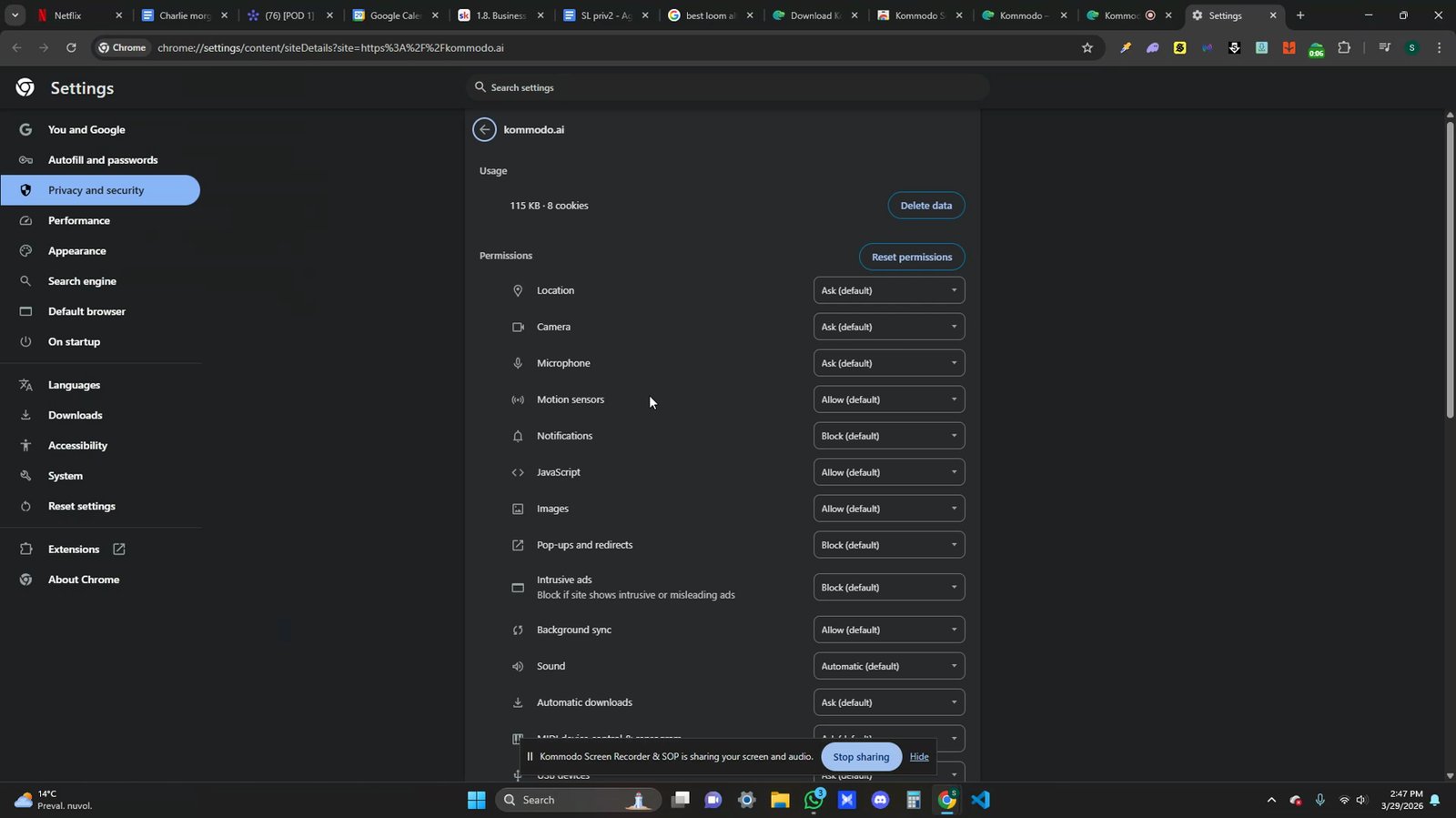Open the Extensions puzzle-piece menu in the toolbar
The width and height of the screenshot is (1456, 818).
[x=1344, y=47]
